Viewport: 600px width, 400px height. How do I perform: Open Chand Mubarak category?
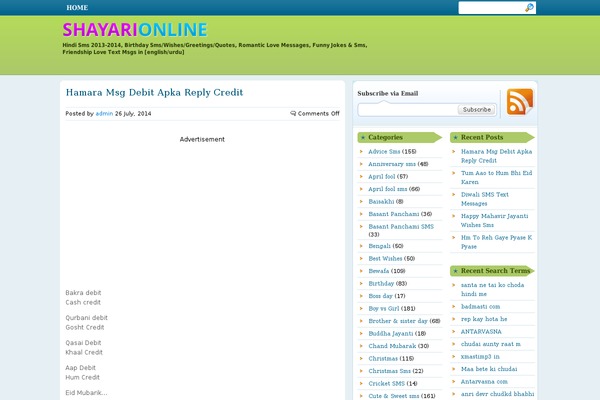tap(392, 346)
